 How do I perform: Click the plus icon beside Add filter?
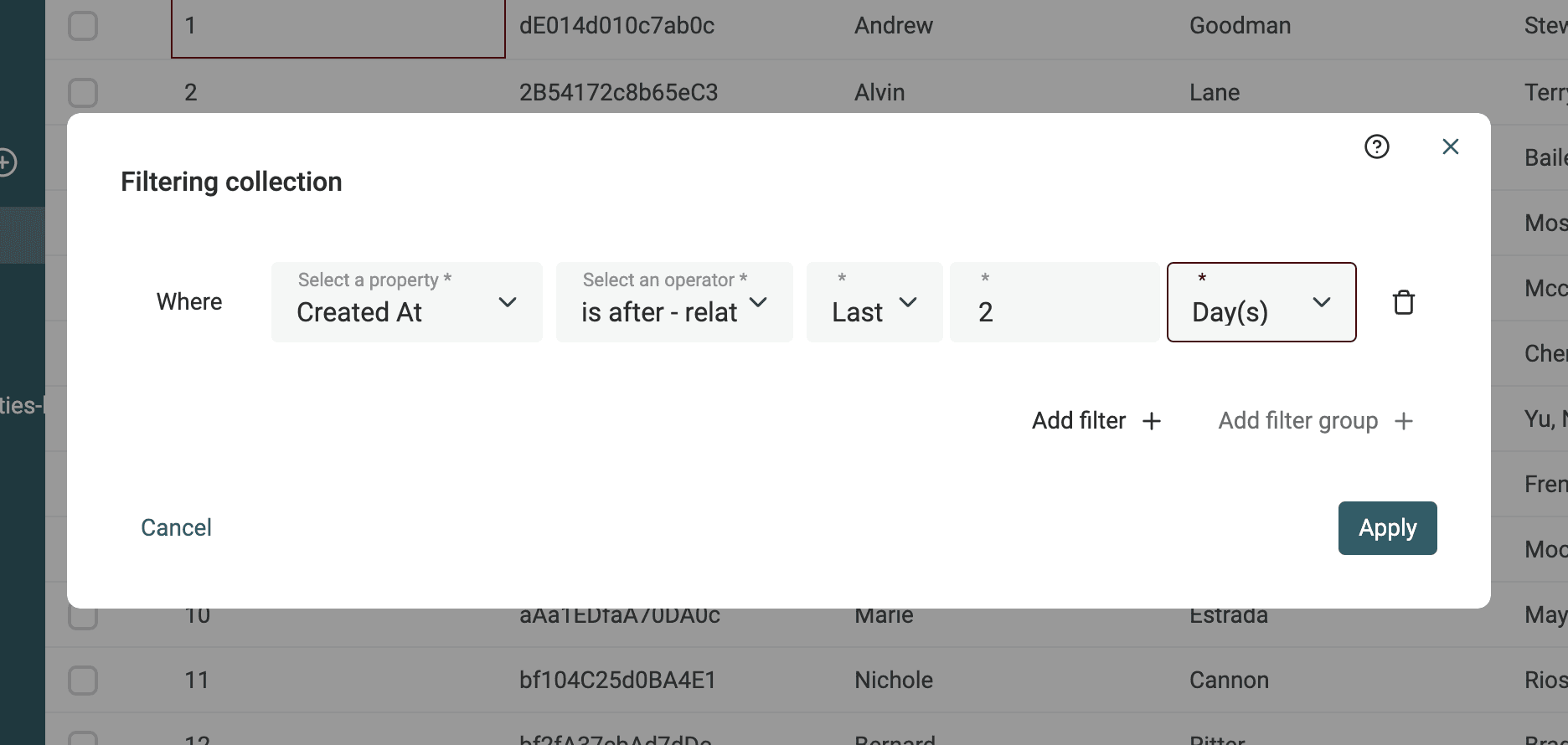1152,421
